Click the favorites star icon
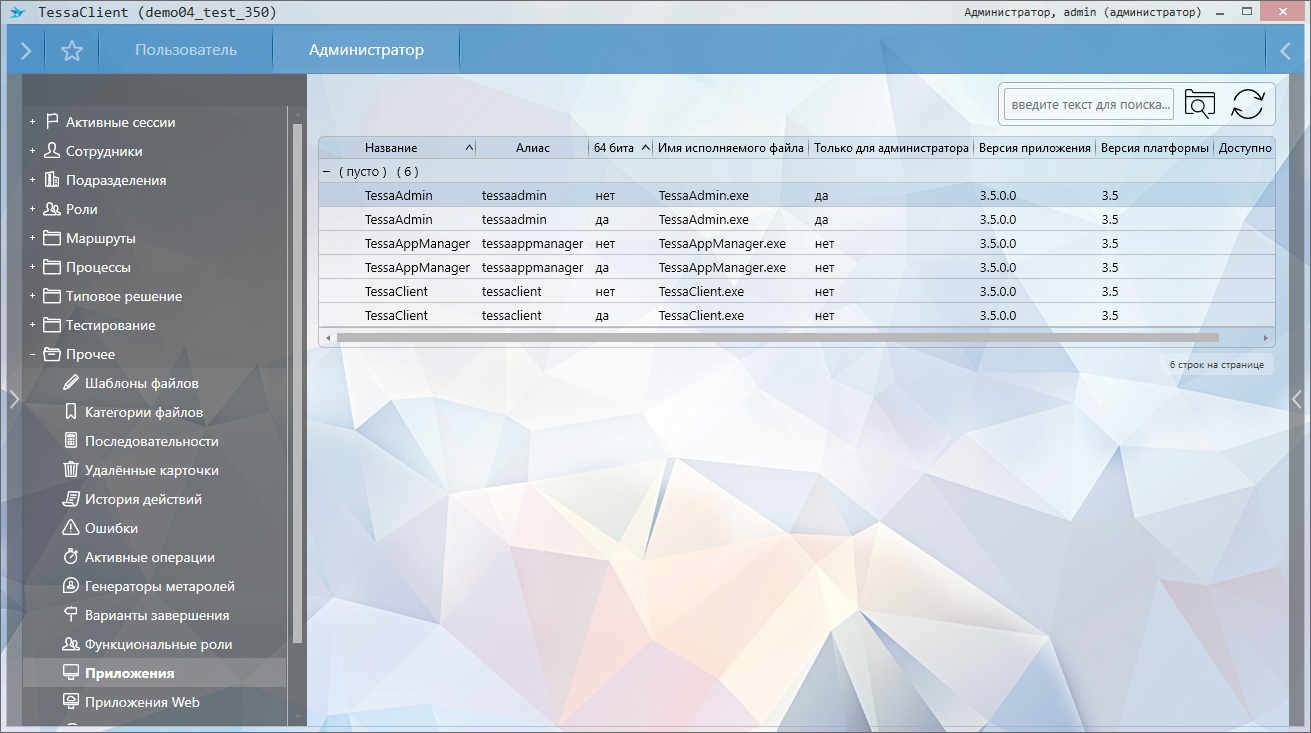 [x=71, y=51]
